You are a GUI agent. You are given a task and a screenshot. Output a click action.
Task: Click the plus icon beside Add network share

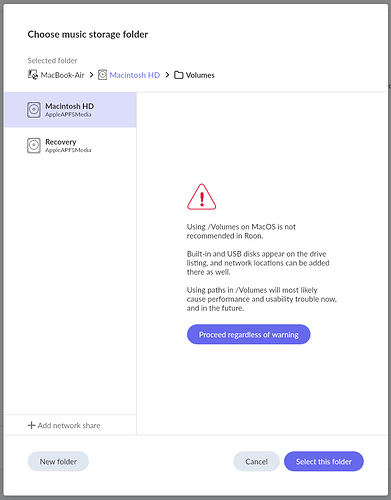coord(31,425)
